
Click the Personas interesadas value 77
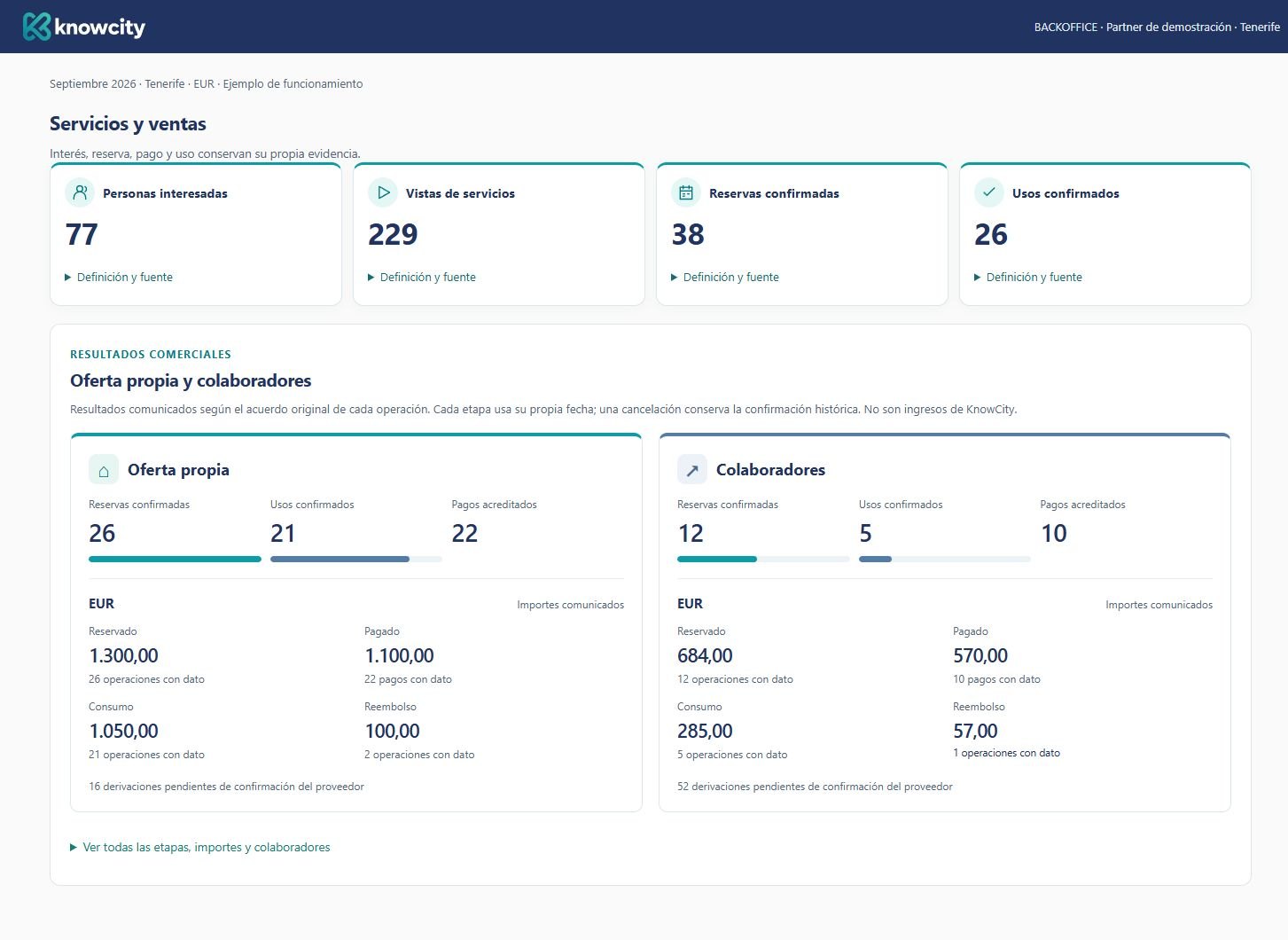(82, 235)
